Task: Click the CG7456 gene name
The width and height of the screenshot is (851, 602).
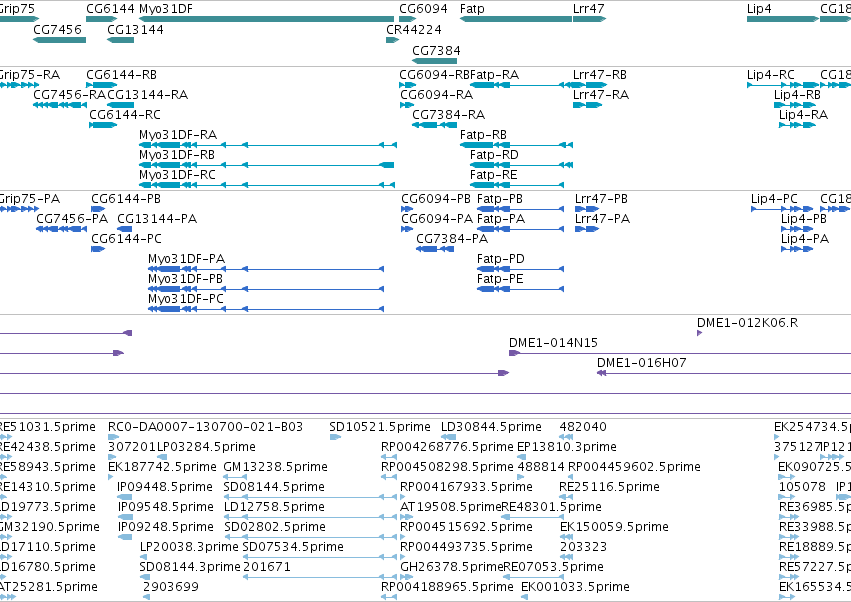Action: (x=58, y=29)
